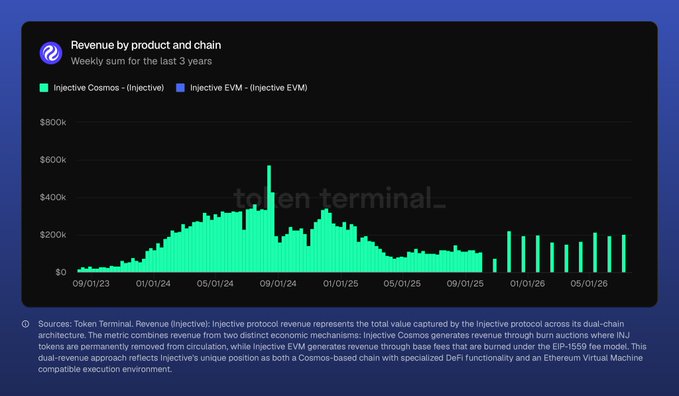Click the tallest revenue bar near $570k
The height and width of the screenshot is (396, 679).
pos(269,219)
